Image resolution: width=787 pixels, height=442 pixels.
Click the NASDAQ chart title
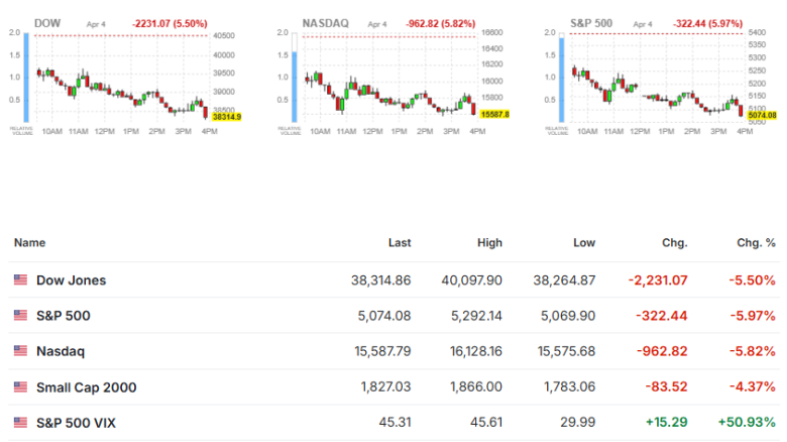(325, 23)
